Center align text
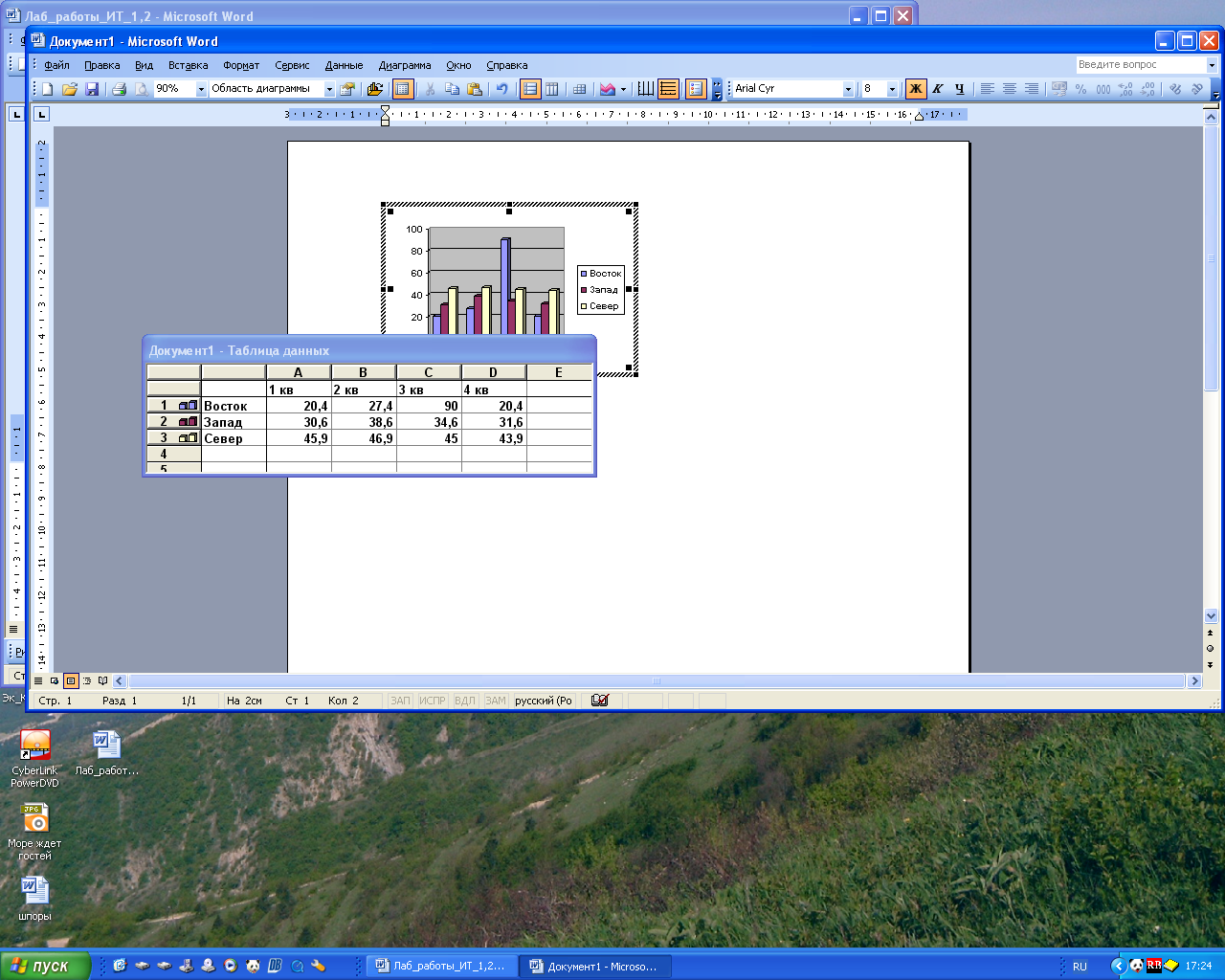The image size is (1225, 980). coord(1009,89)
